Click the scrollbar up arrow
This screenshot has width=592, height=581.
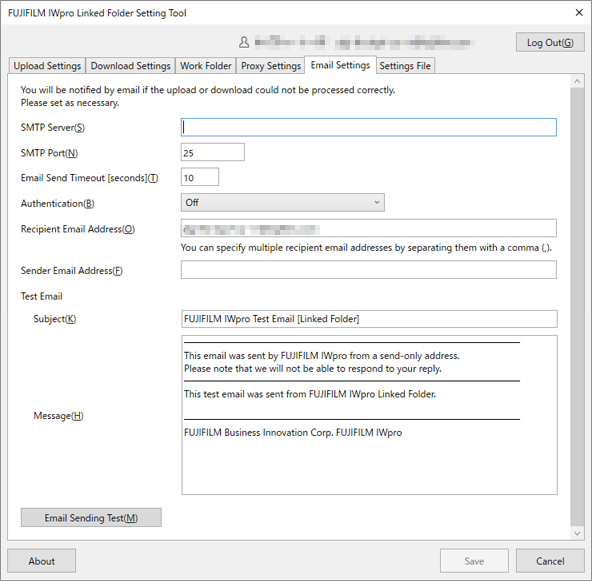point(577,81)
